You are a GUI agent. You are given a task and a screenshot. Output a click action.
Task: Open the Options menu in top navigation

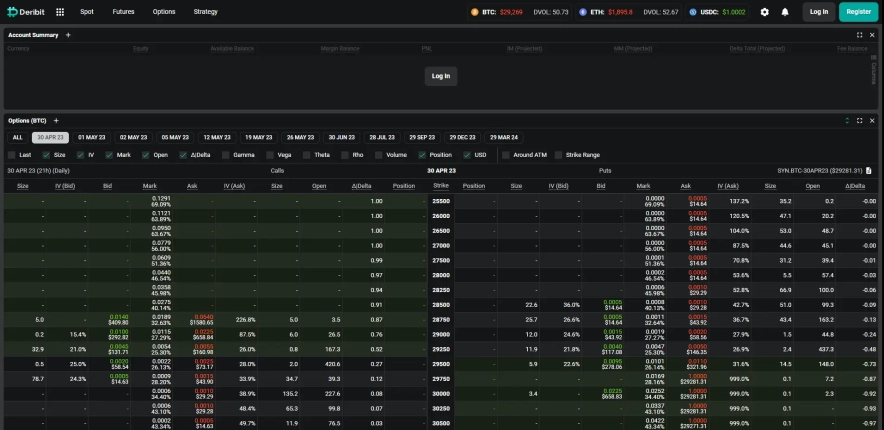click(x=164, y=12)
